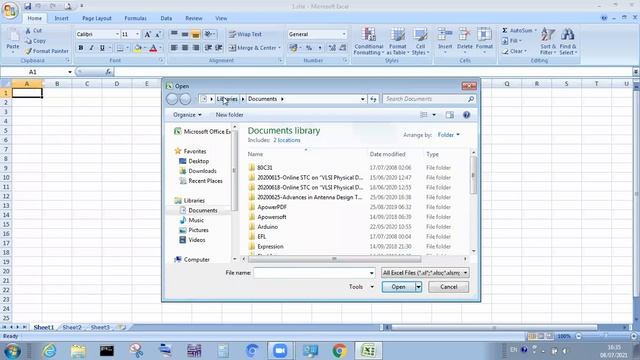Open the Arrange by Folder dropdown
Viewport: 640px width, 360px height.
449,135
